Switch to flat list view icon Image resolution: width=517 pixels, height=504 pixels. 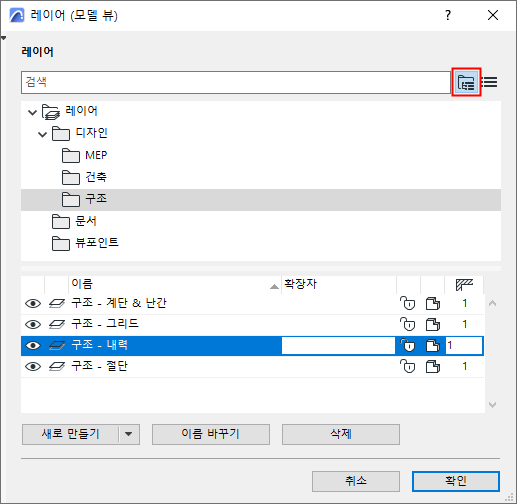pos(490,82)
